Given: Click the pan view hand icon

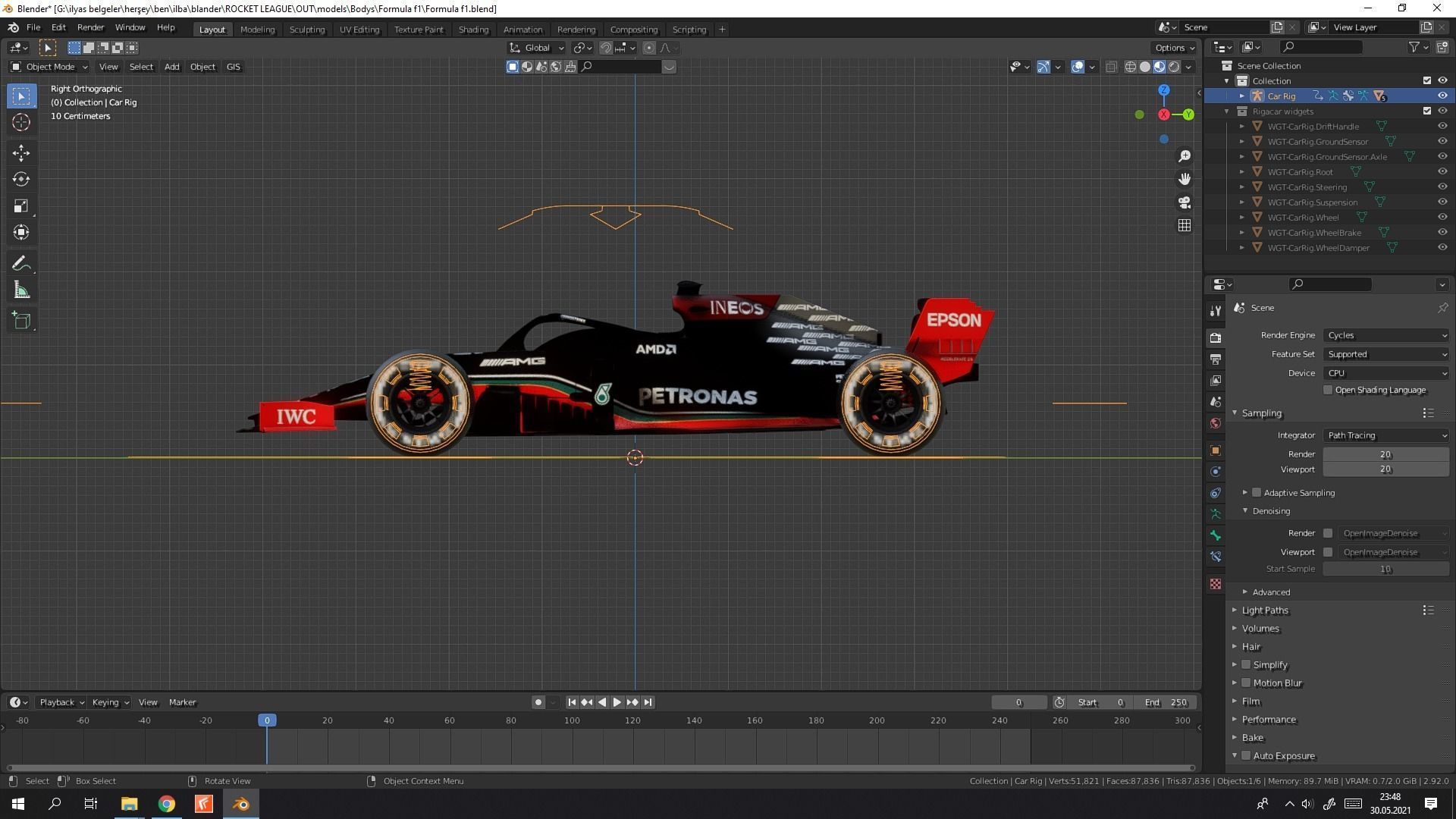Looking at the screenshot, I should pyautogui.click(x=1185, y=179).
